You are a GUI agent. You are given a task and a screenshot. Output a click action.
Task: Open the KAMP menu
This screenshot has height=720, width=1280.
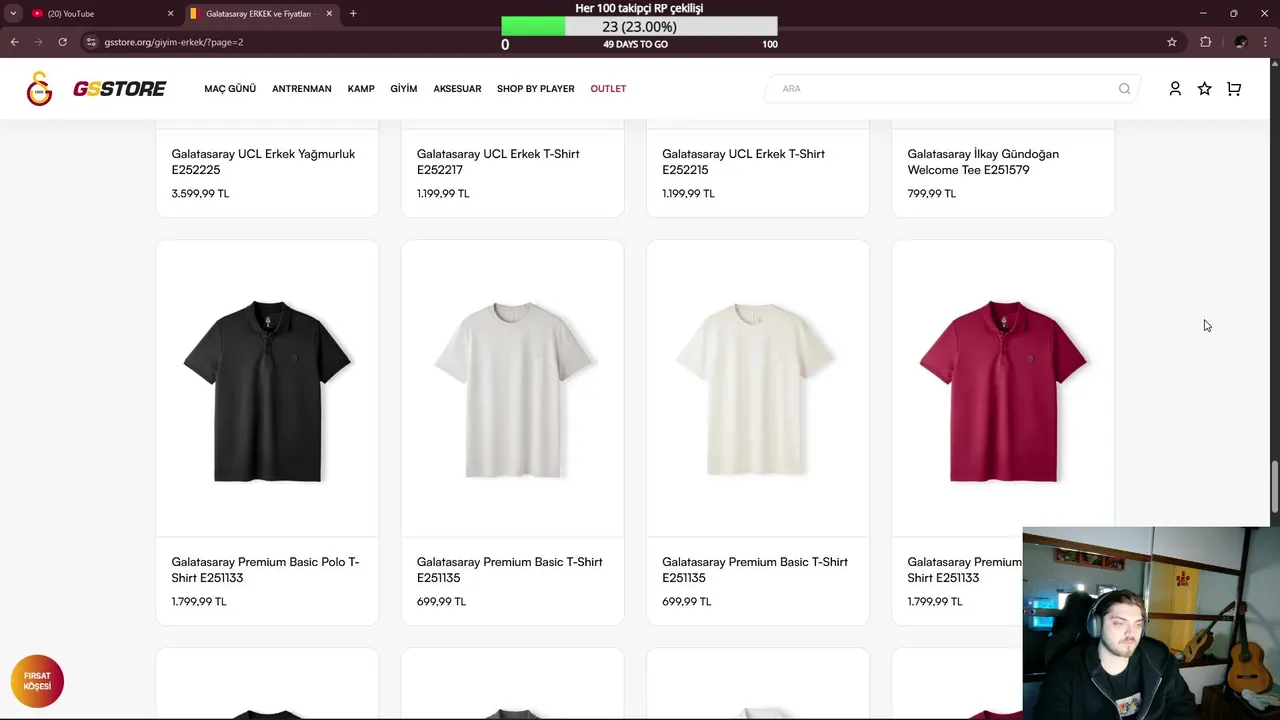pos(361,89)
